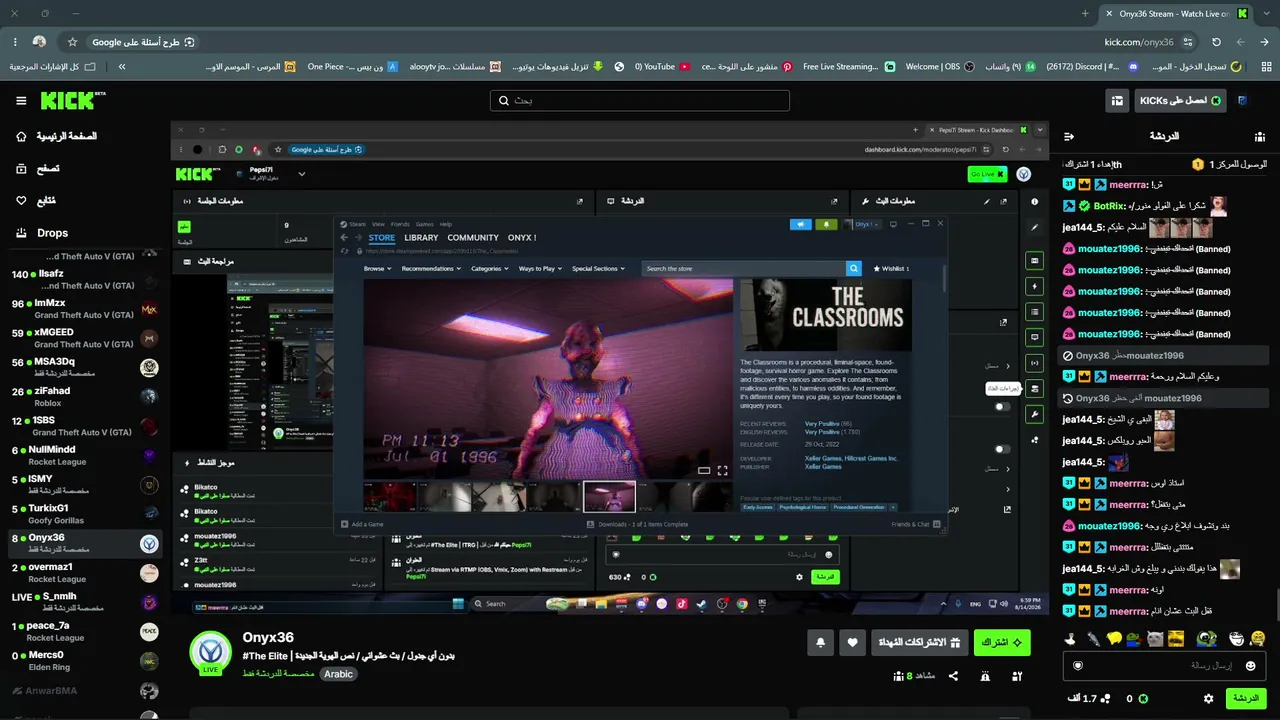Click the notification bell for Onyx36
This screenshot has height=720, width=1280.
tap(821, 643)
